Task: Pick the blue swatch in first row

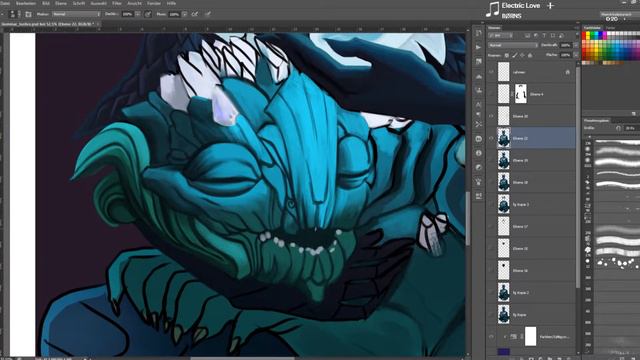Action: (600, 33)
